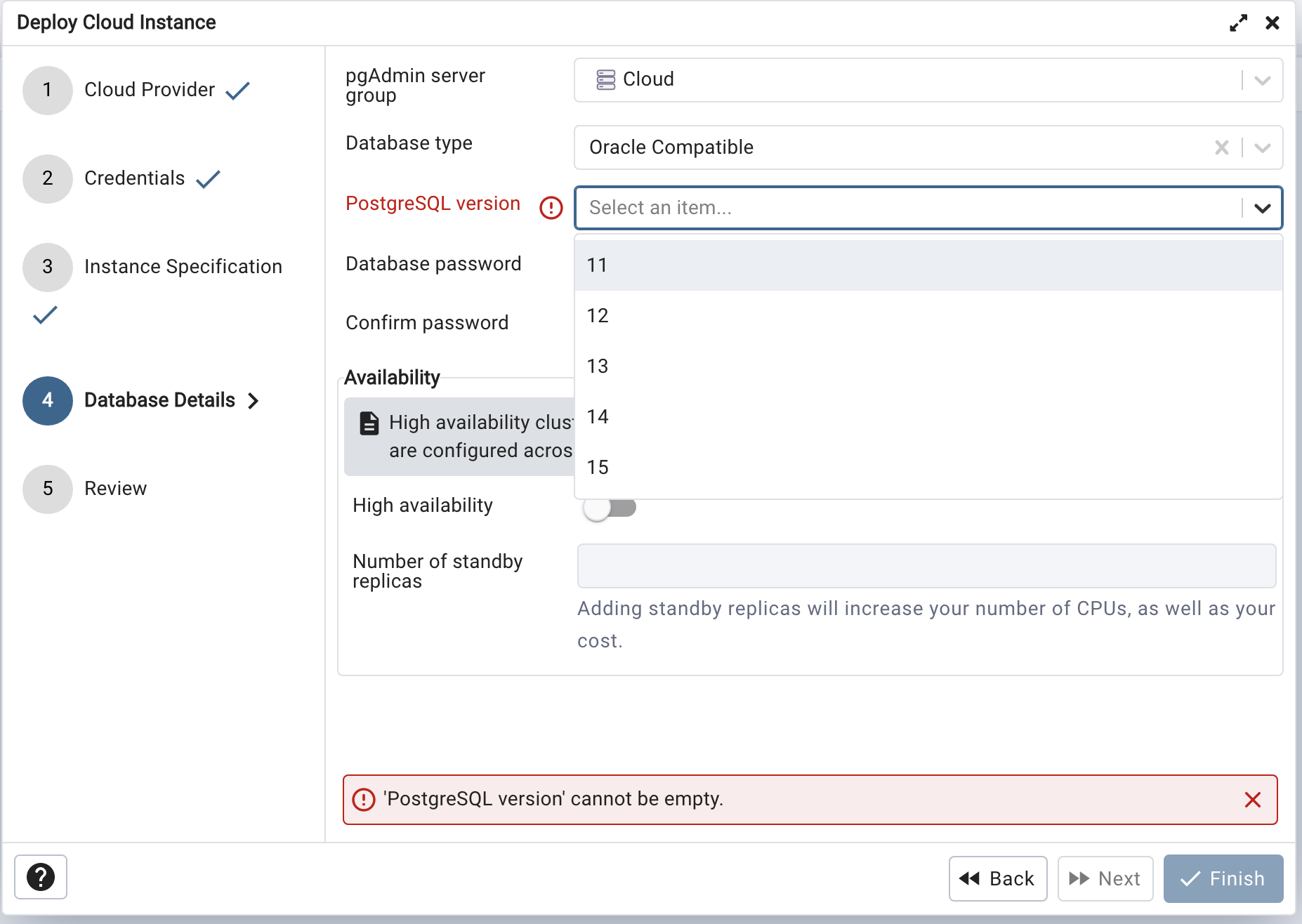1302x924 pixels.
Task: Go to the Review step
Action: [x=114, y=488]
